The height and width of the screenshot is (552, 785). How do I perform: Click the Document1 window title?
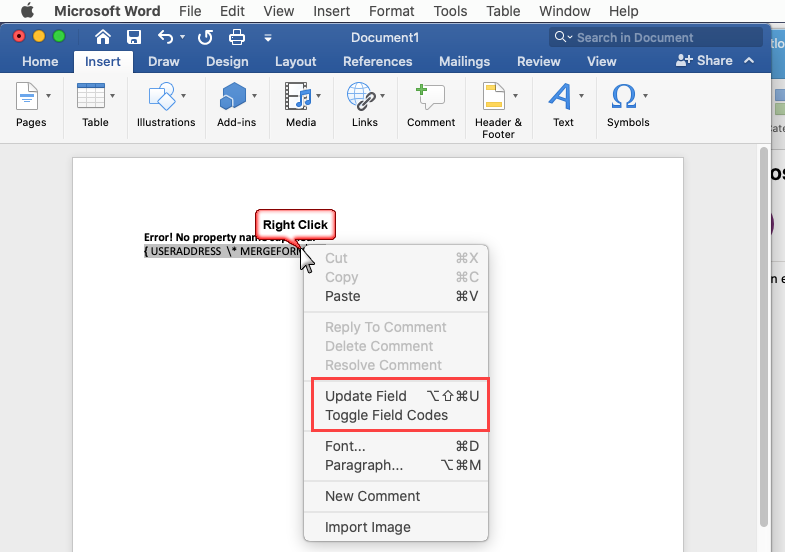tap(384, 38)
